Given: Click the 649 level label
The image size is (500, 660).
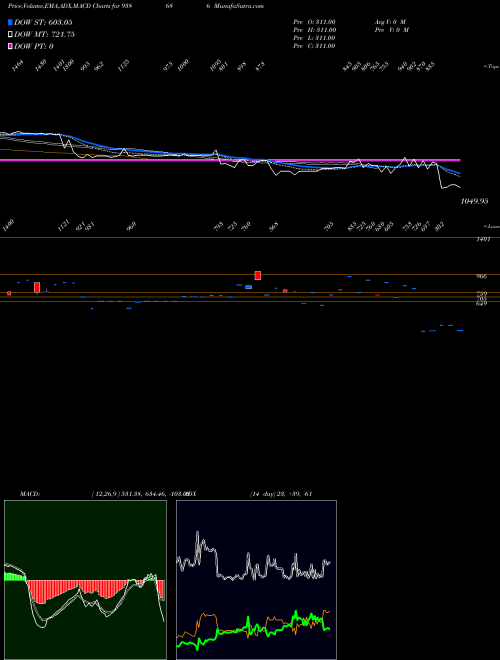Looking at the screenshot, I should pos(482,303).
